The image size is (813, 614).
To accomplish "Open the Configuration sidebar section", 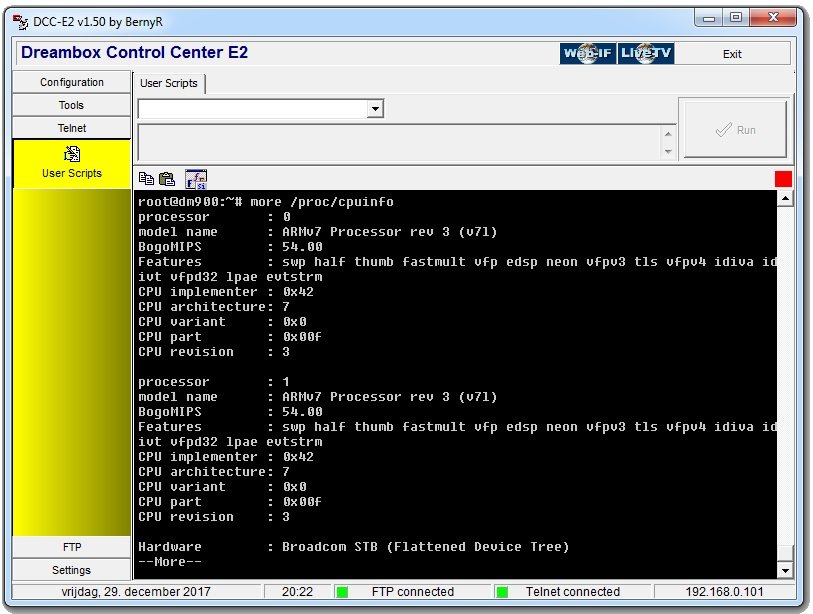I will click(72, 82).
